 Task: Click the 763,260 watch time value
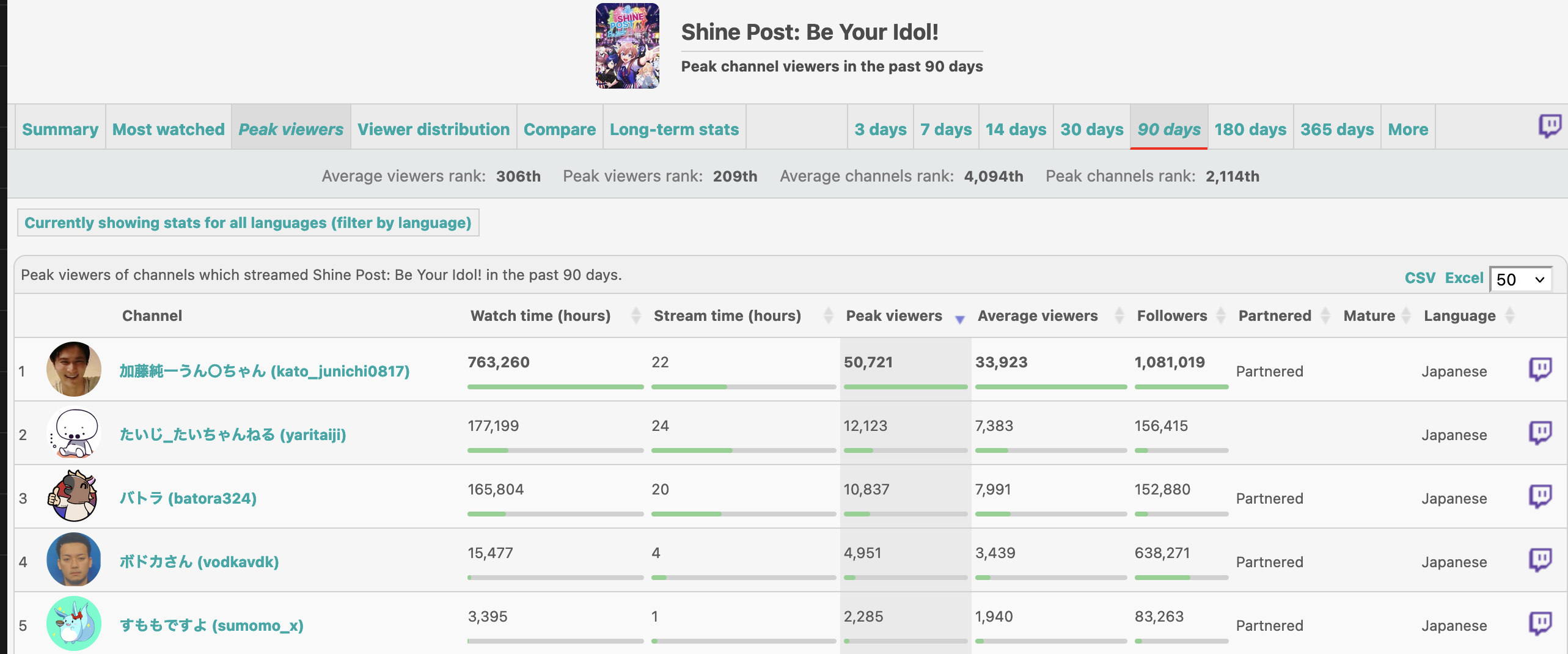(x=499, y=362)
